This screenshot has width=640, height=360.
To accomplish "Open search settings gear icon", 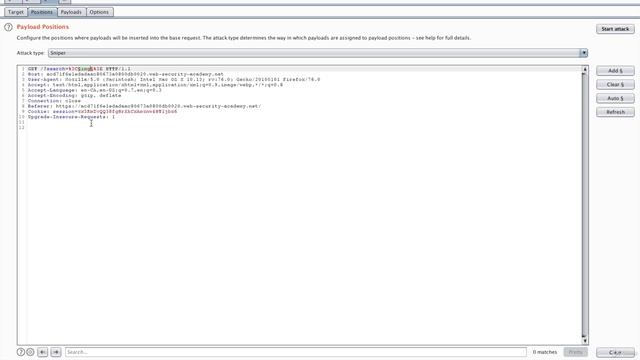I will 30,352.
